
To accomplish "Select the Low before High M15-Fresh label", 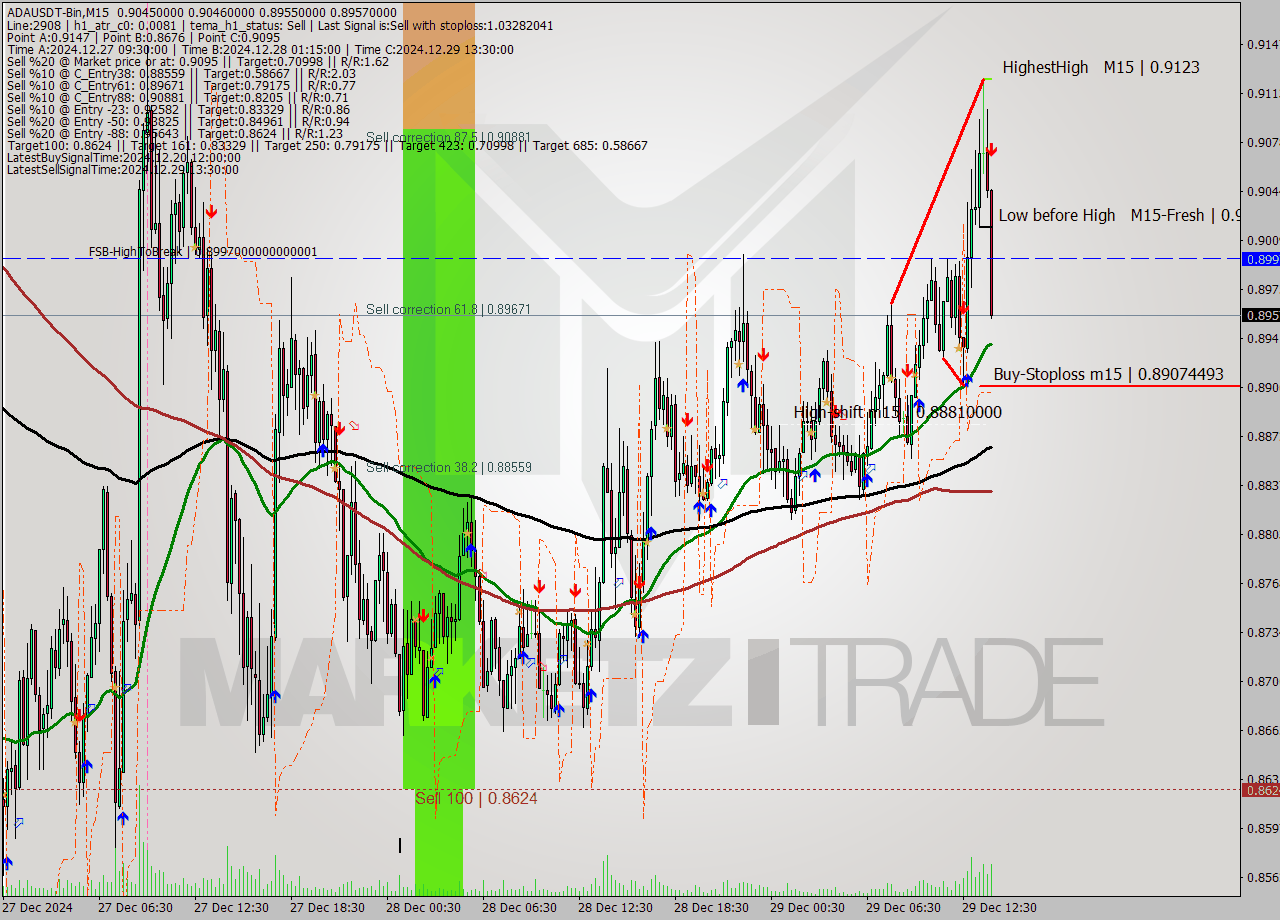I will tap(1119, 215).
